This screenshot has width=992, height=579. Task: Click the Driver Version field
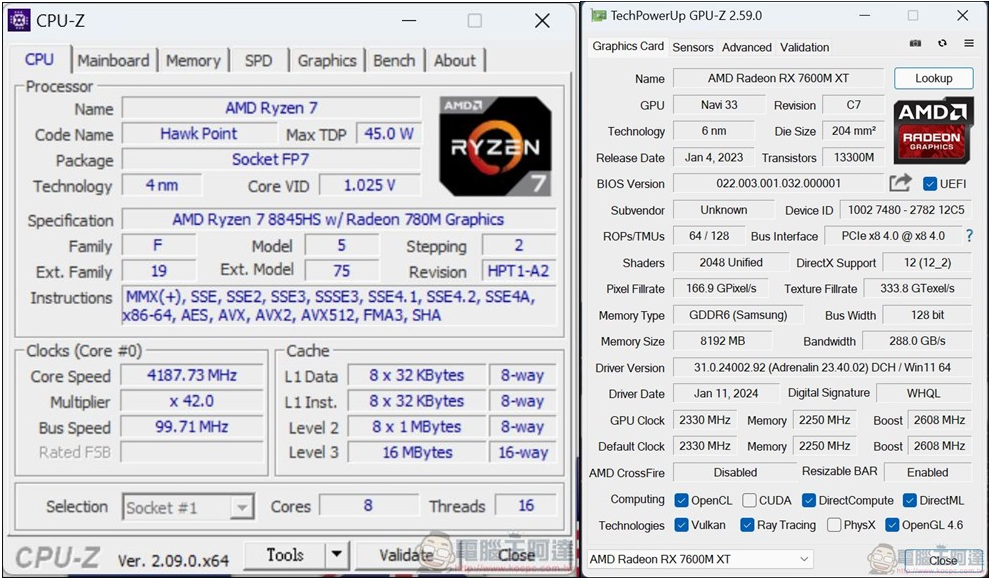click(x=822, y=368)
